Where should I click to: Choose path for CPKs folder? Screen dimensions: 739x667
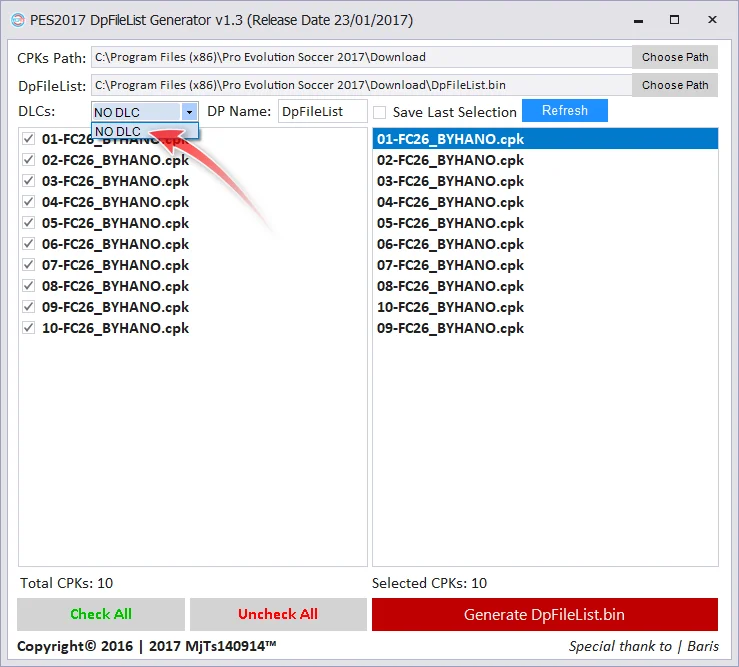point(675,57)
